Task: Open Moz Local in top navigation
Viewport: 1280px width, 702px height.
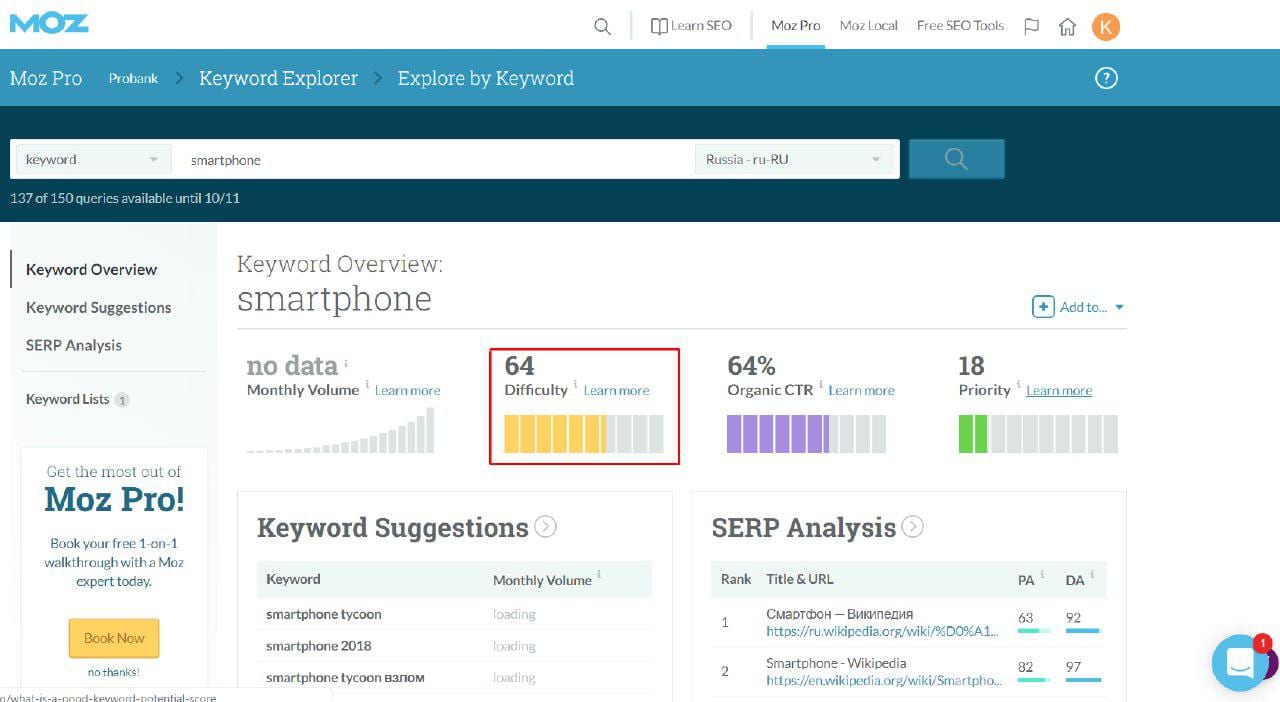Action: (x=869, y=26)
